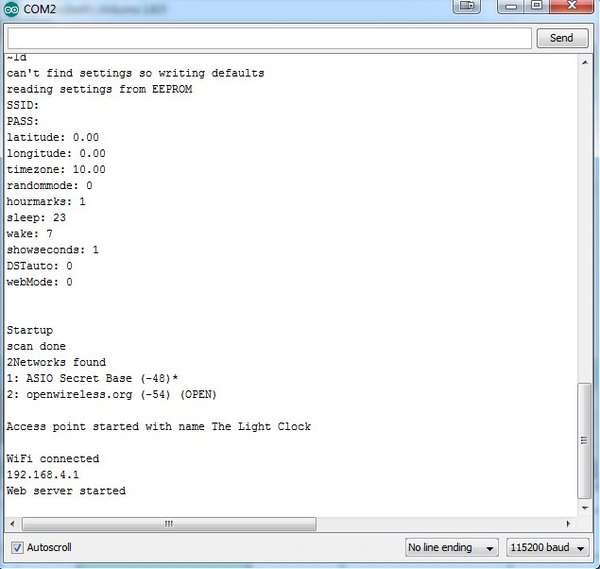Click the horizontal scrollbar right arrow

(568, 523)
